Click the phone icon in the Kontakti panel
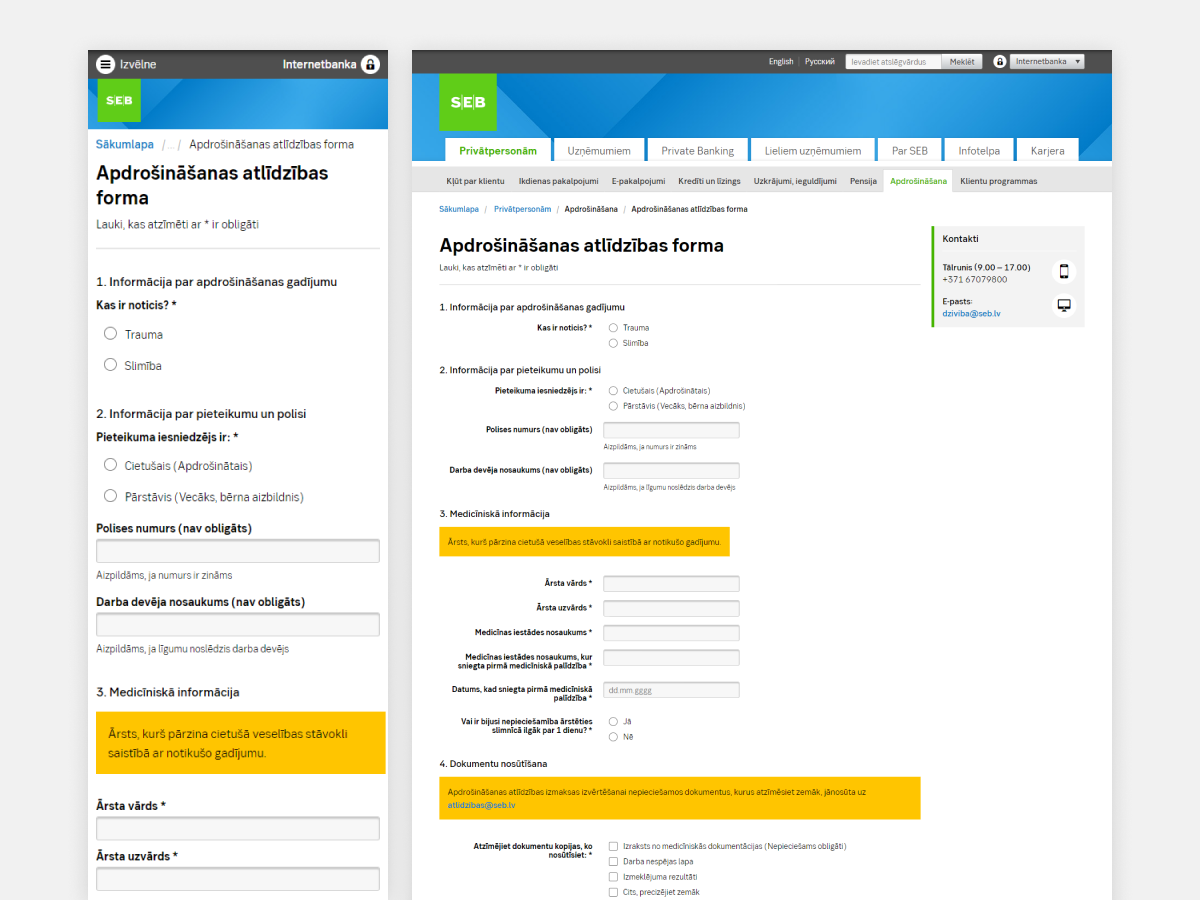Viewport: 1200px width, 900px height. click(1064, 271)
